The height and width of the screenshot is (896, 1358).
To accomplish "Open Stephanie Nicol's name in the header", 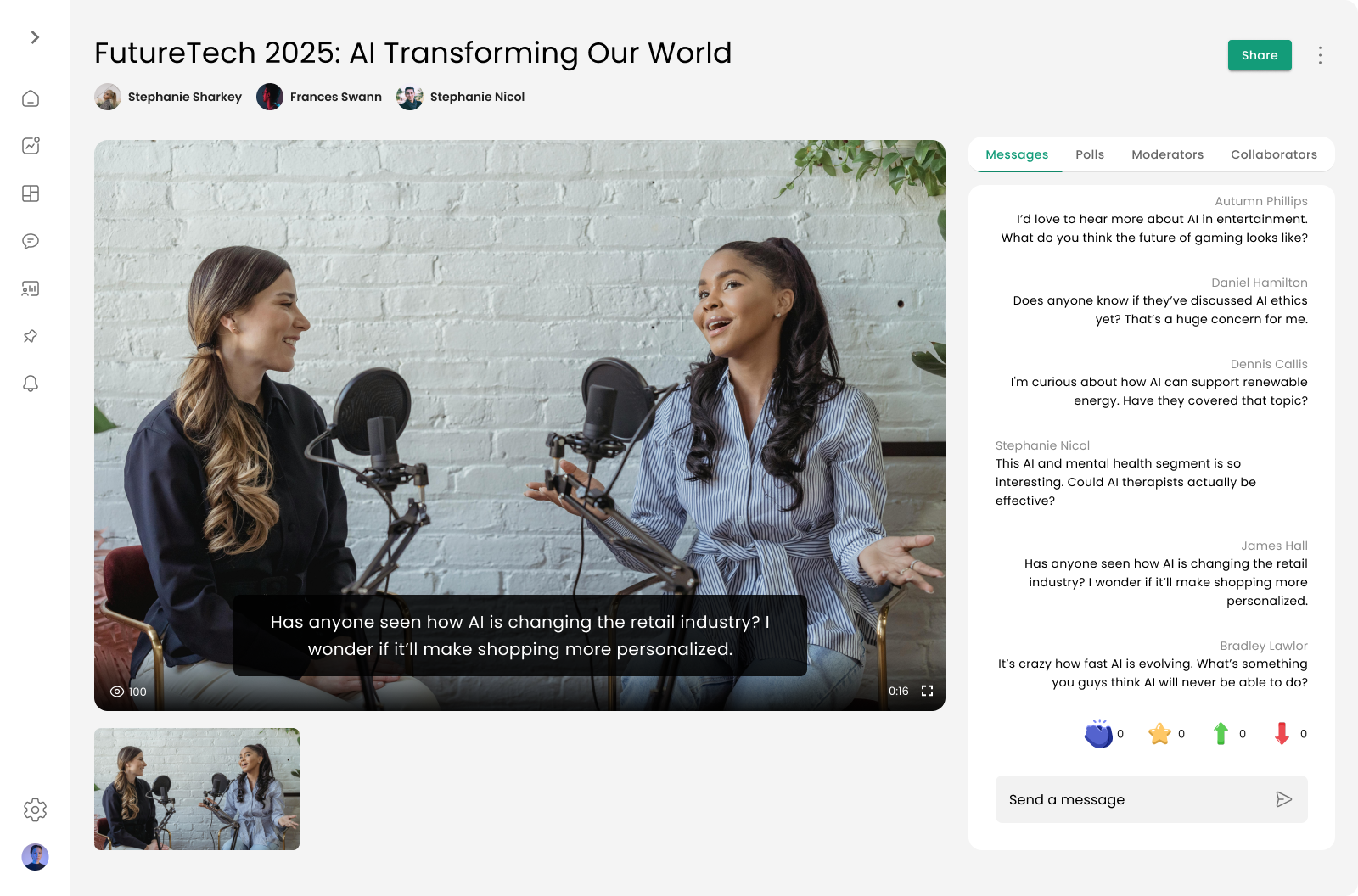I will coord(477,97).
